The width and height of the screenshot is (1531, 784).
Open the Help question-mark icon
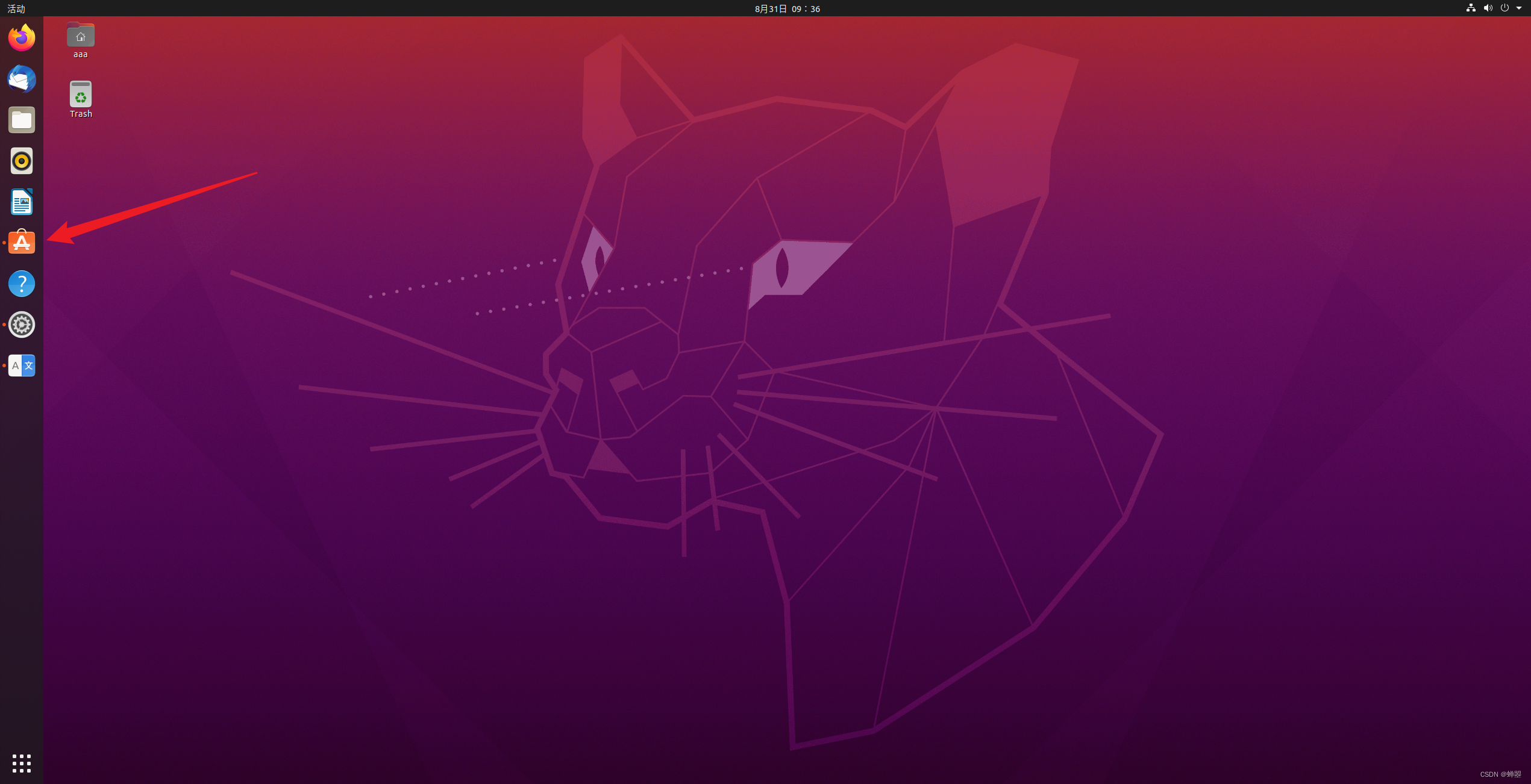click(x=22, y=284)
